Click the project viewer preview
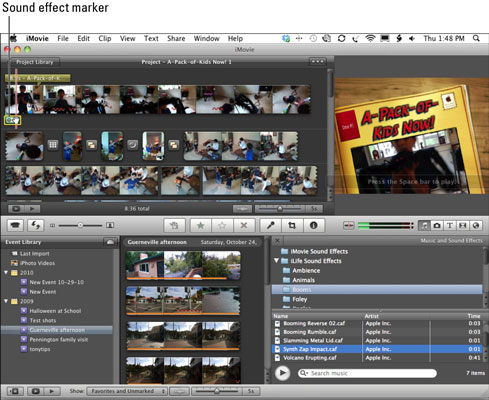489x400 pixels. coord(412,136)
